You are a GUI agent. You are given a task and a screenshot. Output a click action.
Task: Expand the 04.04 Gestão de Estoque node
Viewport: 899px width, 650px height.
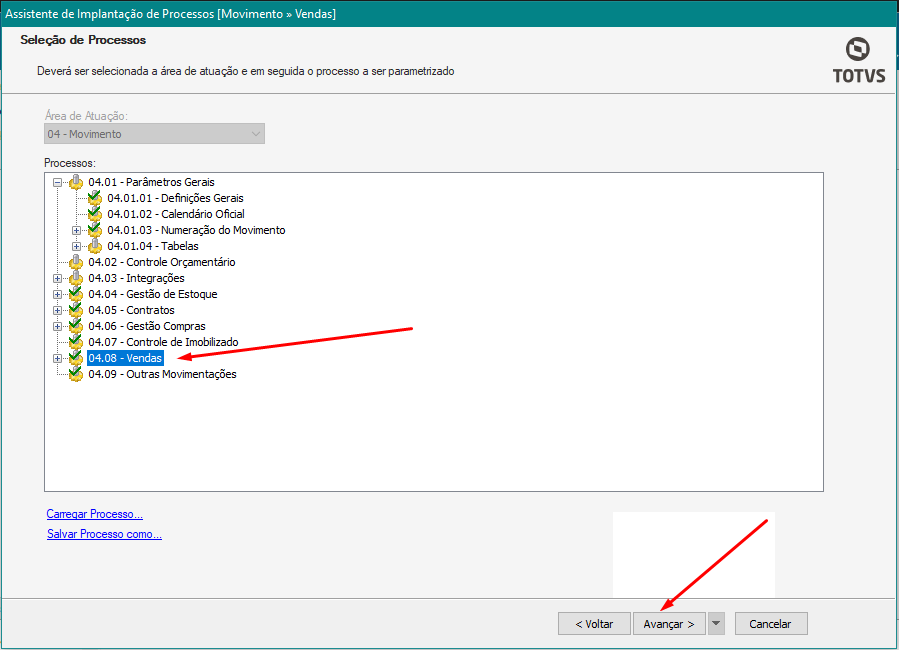pos(57,295)
